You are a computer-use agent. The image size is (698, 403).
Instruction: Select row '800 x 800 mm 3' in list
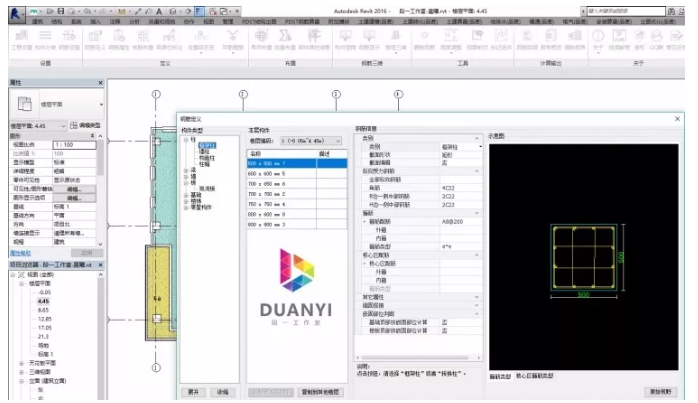tap(297, 224)
